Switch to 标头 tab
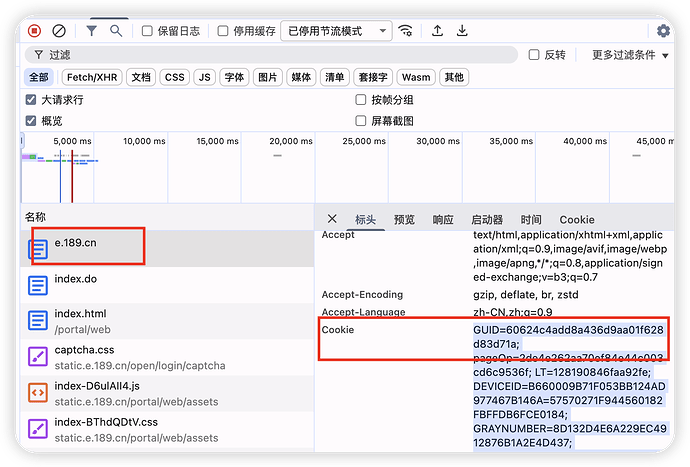This screenshot has width=690, height=467. (x=365, y=220)
